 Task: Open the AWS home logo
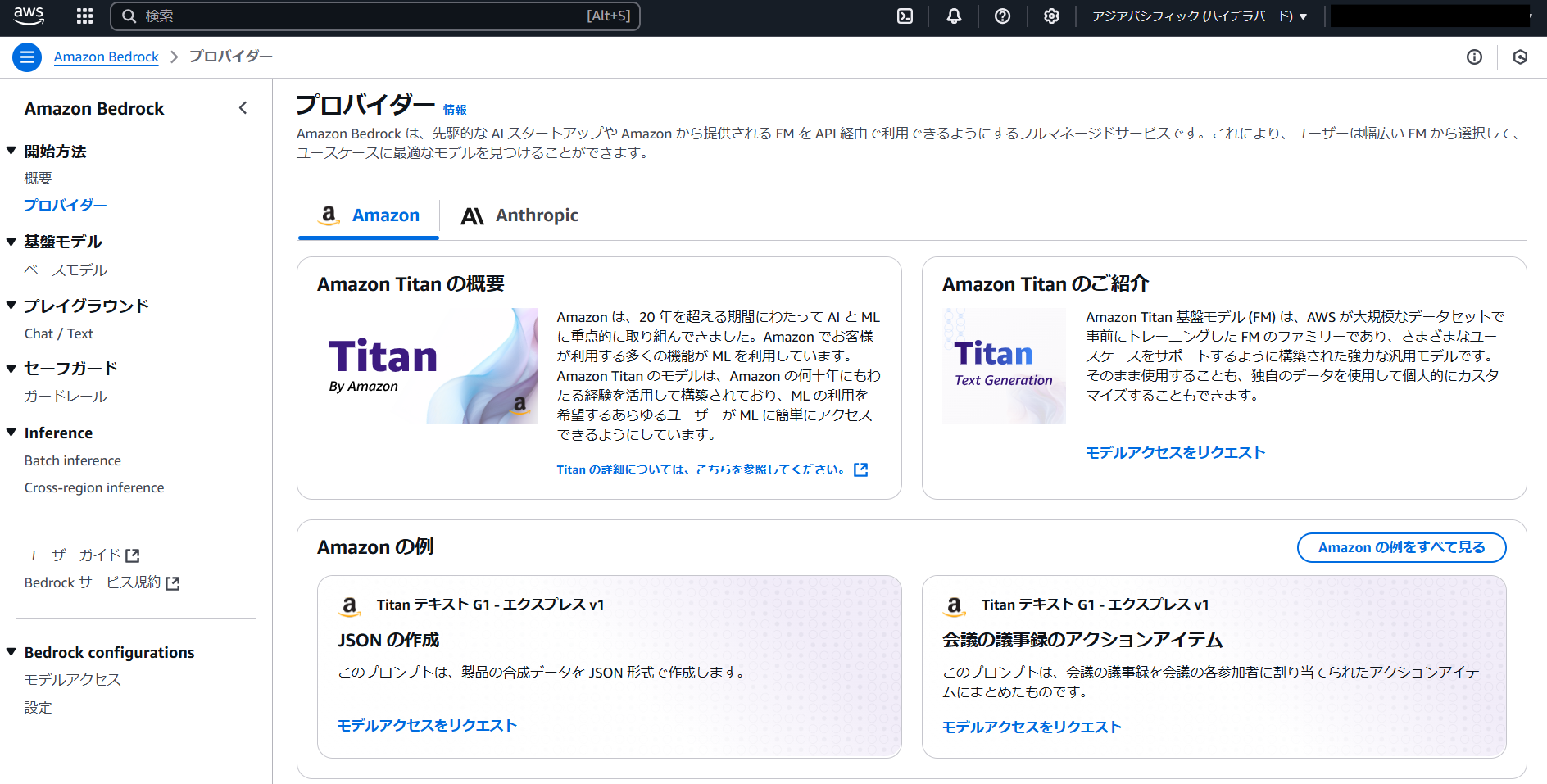pyautogui.click(x=29, y=16)
